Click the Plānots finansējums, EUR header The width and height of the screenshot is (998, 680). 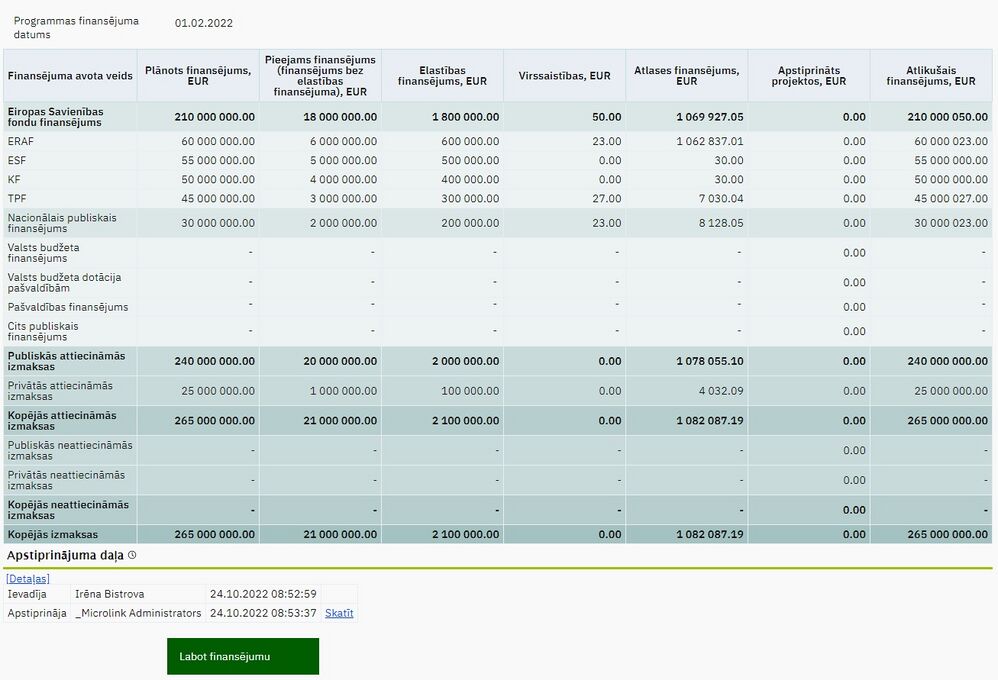tap(198, 76)
